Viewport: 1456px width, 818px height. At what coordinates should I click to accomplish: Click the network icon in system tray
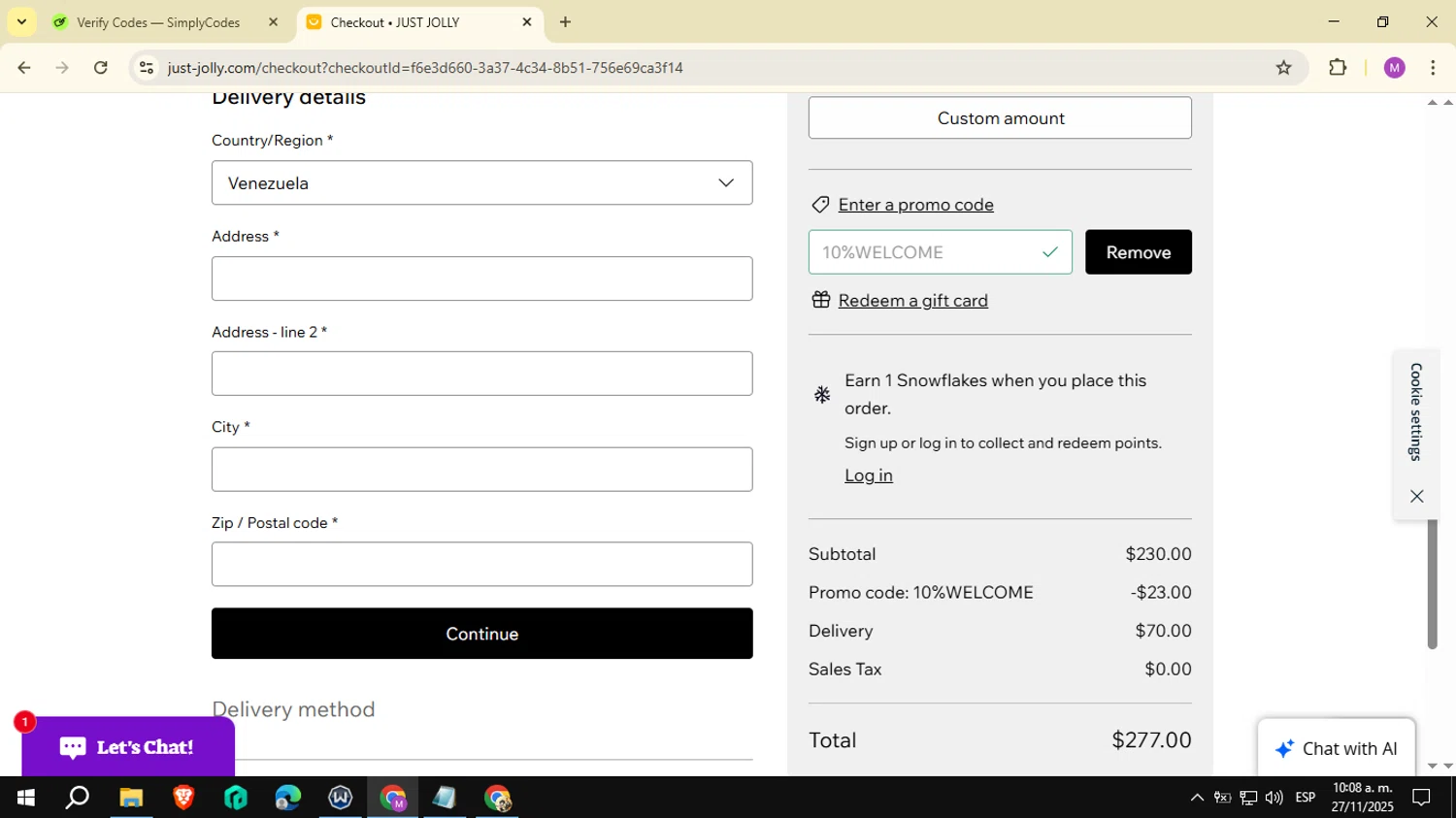1249,798
